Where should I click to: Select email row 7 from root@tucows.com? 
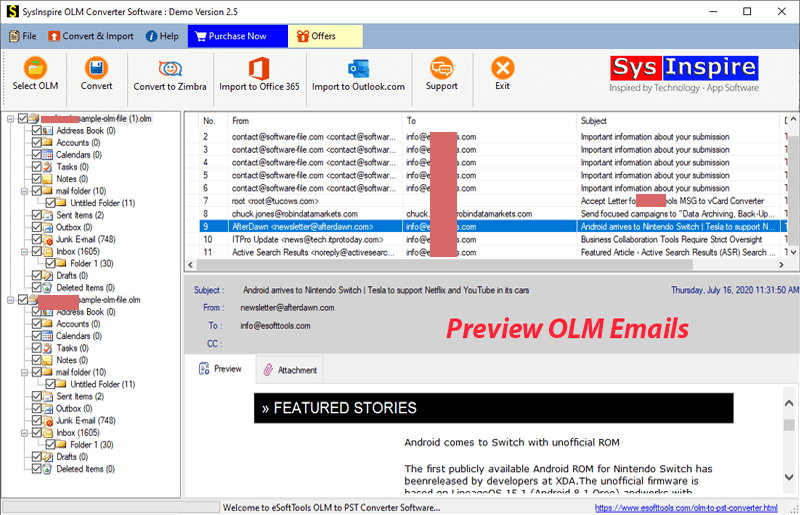(490, 201)
